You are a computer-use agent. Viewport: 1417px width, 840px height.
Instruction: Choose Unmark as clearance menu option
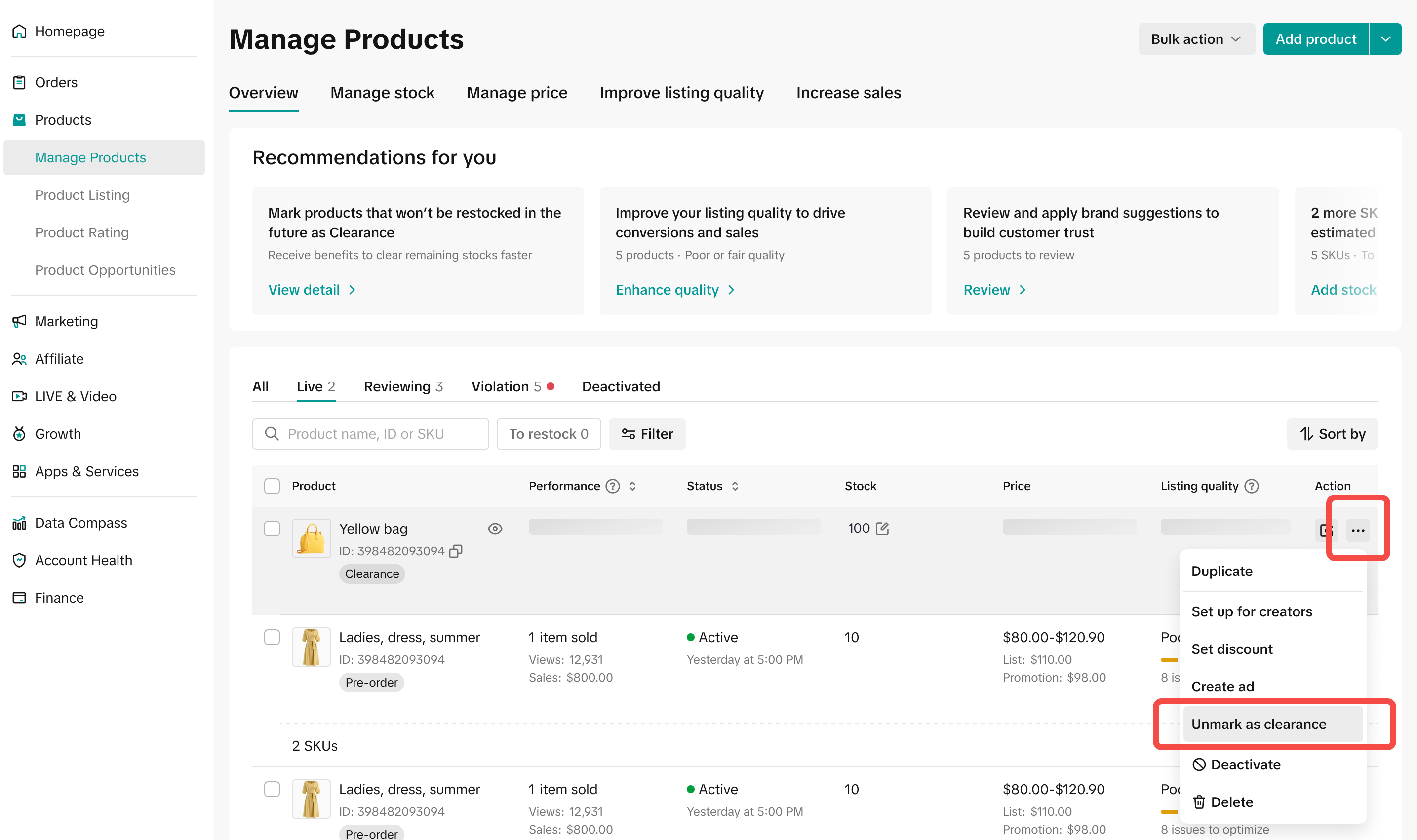coord(1259,724)
